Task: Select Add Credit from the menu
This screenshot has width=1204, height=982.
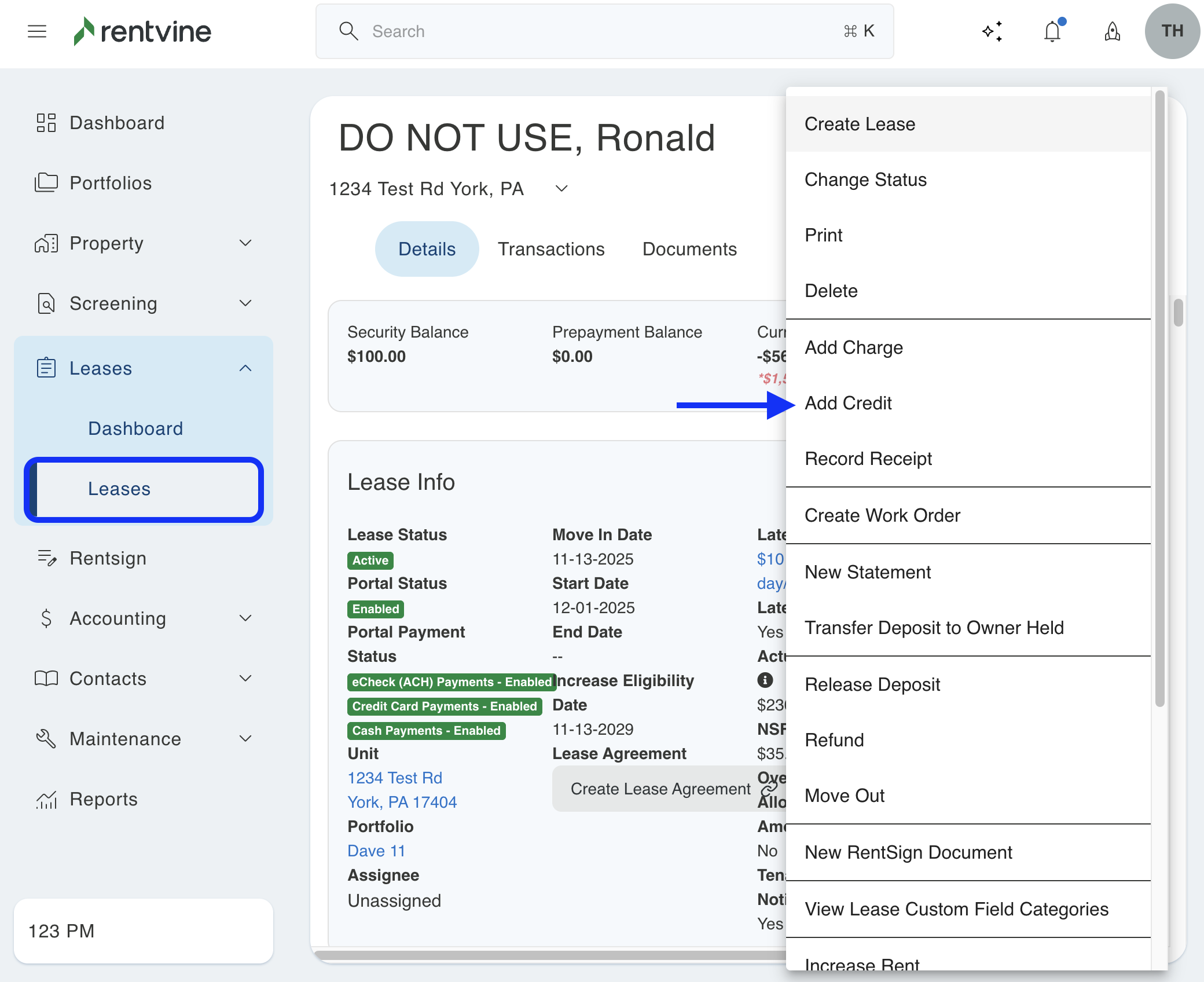Action: pyautogui.click(x=848, y=403)
